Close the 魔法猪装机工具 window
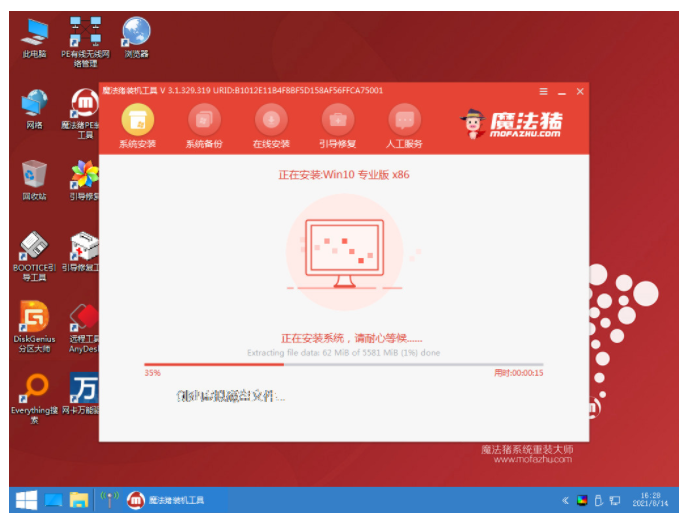This screenshot has height=516, width=686. (580, 91)
